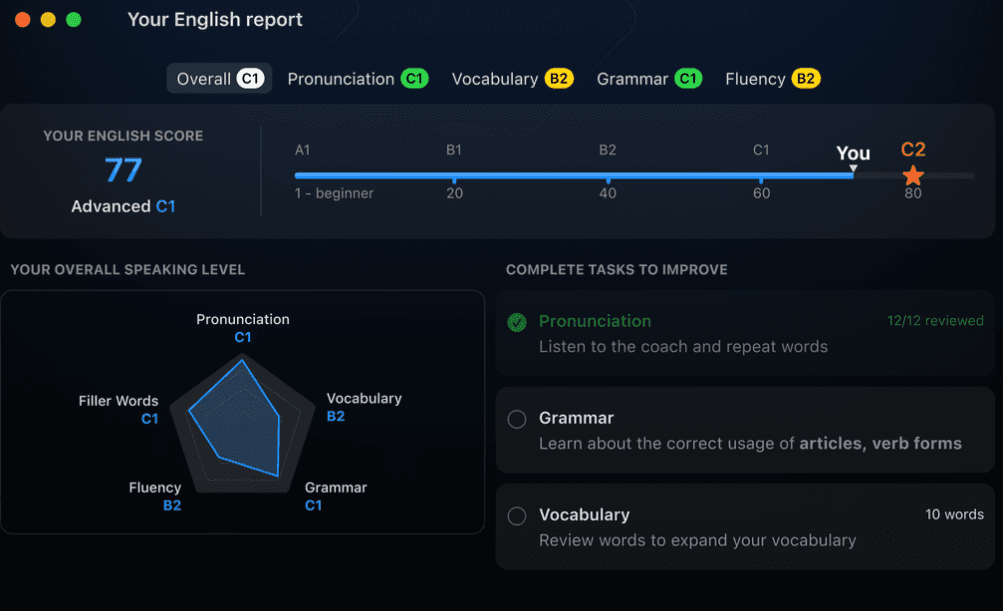Click the blue English score progress bar
1003x611 pixels.
click(x=574, y=175)
